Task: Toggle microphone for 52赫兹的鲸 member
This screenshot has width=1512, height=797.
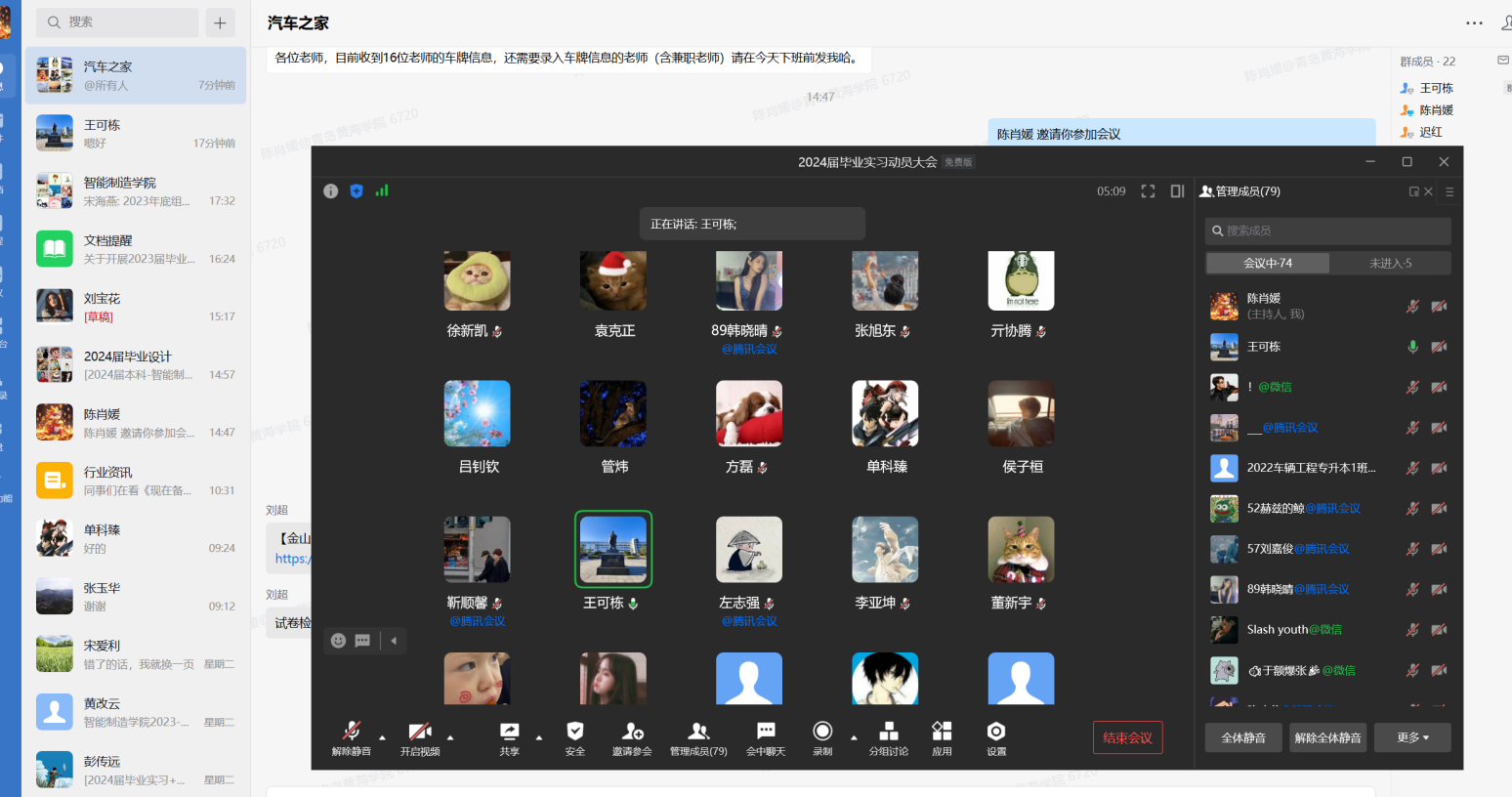Action: pos(1412,508)
